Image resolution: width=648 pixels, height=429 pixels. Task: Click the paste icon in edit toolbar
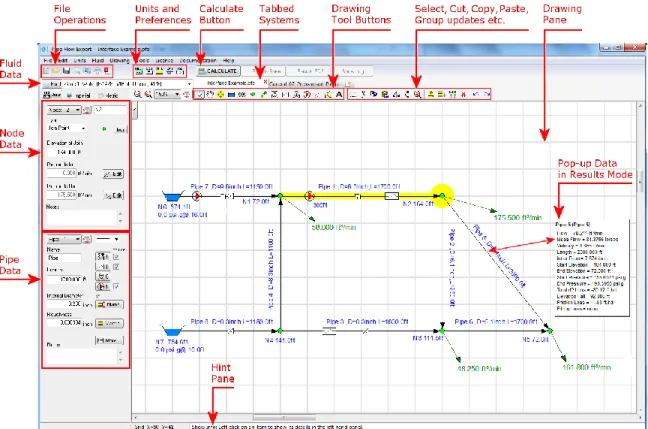(385, 95)
